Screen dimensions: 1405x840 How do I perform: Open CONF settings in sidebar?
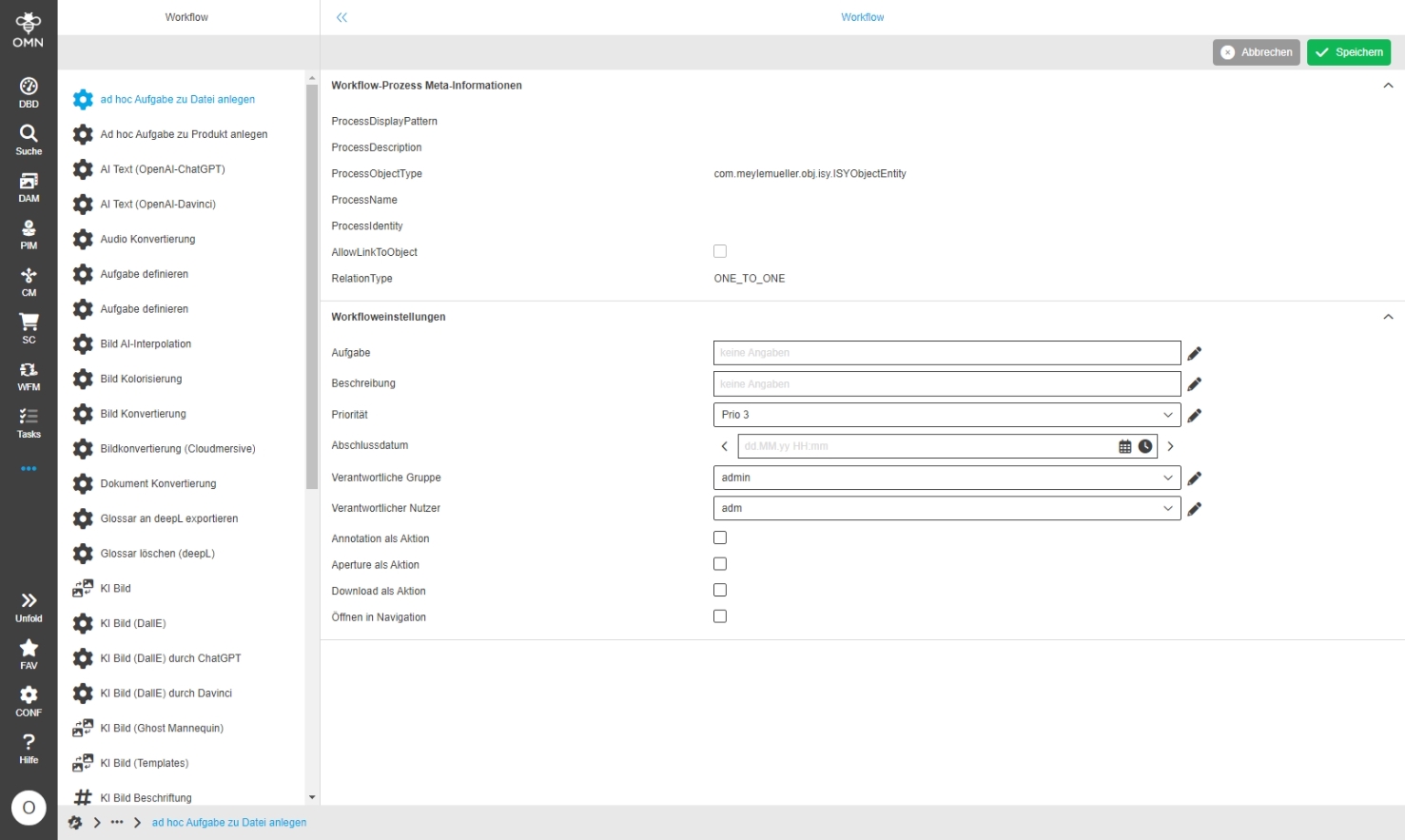29,701
